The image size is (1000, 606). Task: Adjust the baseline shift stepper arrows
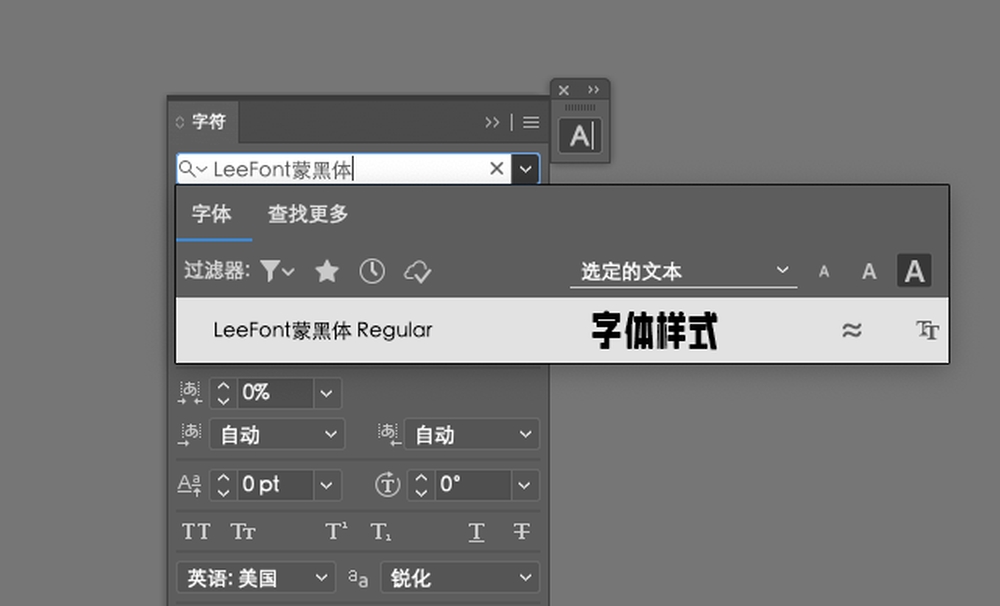(223, 485)
